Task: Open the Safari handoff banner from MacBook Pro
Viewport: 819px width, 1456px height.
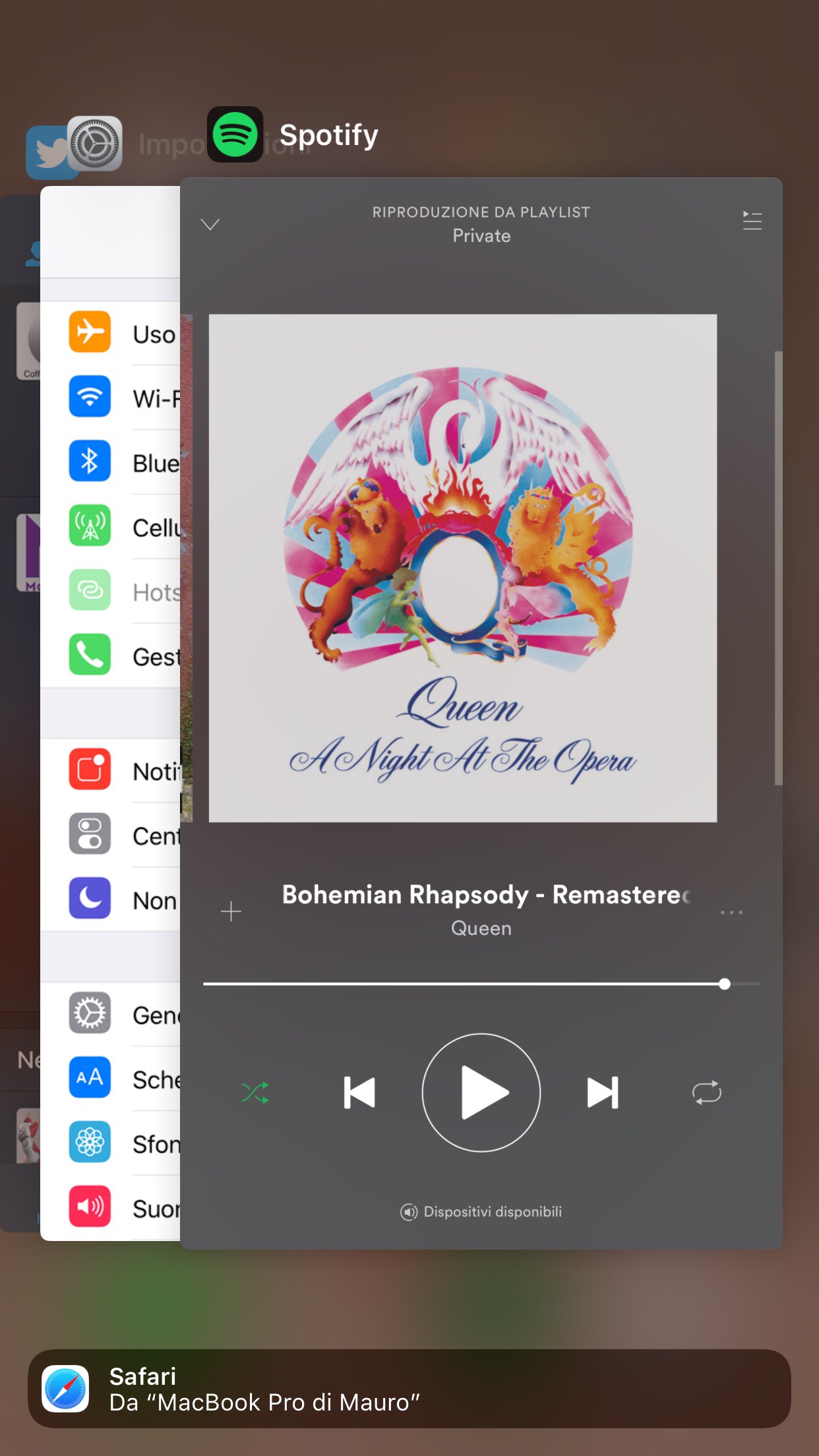Action: point(409,1389)
